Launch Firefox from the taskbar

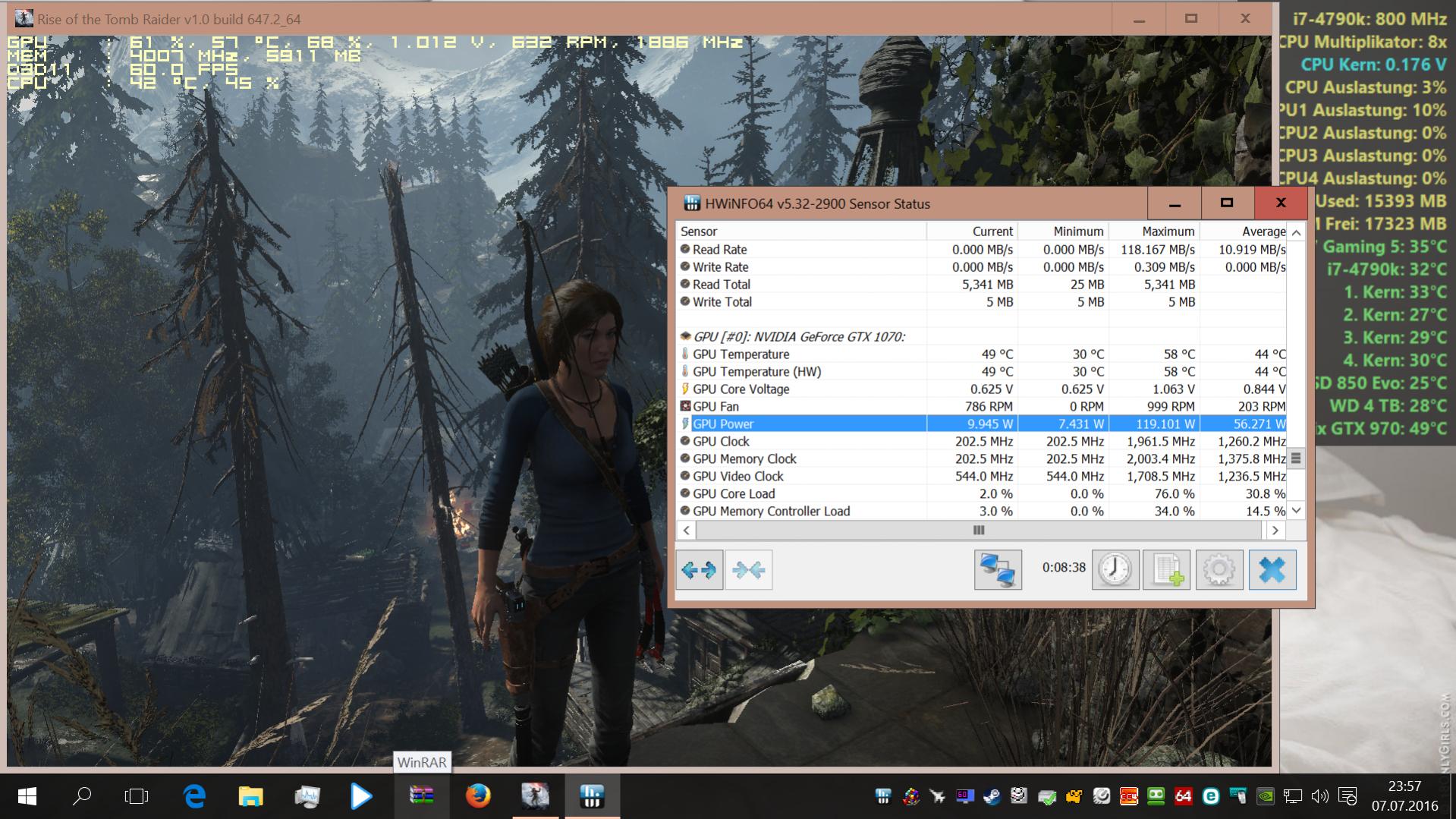pyautogui.click(x=478, y=796)
